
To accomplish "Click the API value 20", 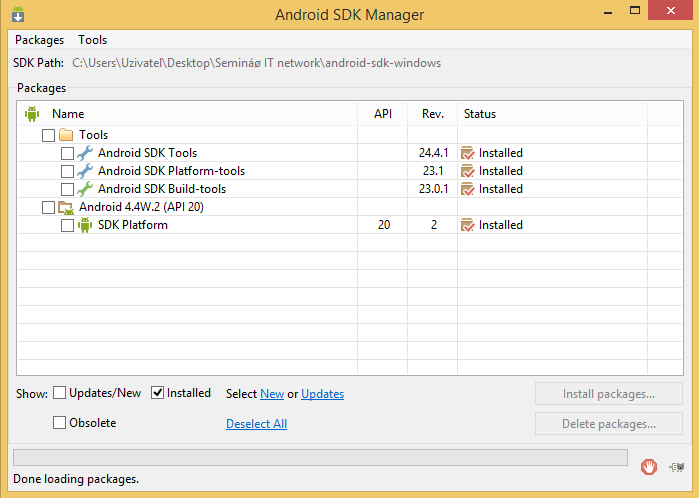I will click(x=384, y=225).
